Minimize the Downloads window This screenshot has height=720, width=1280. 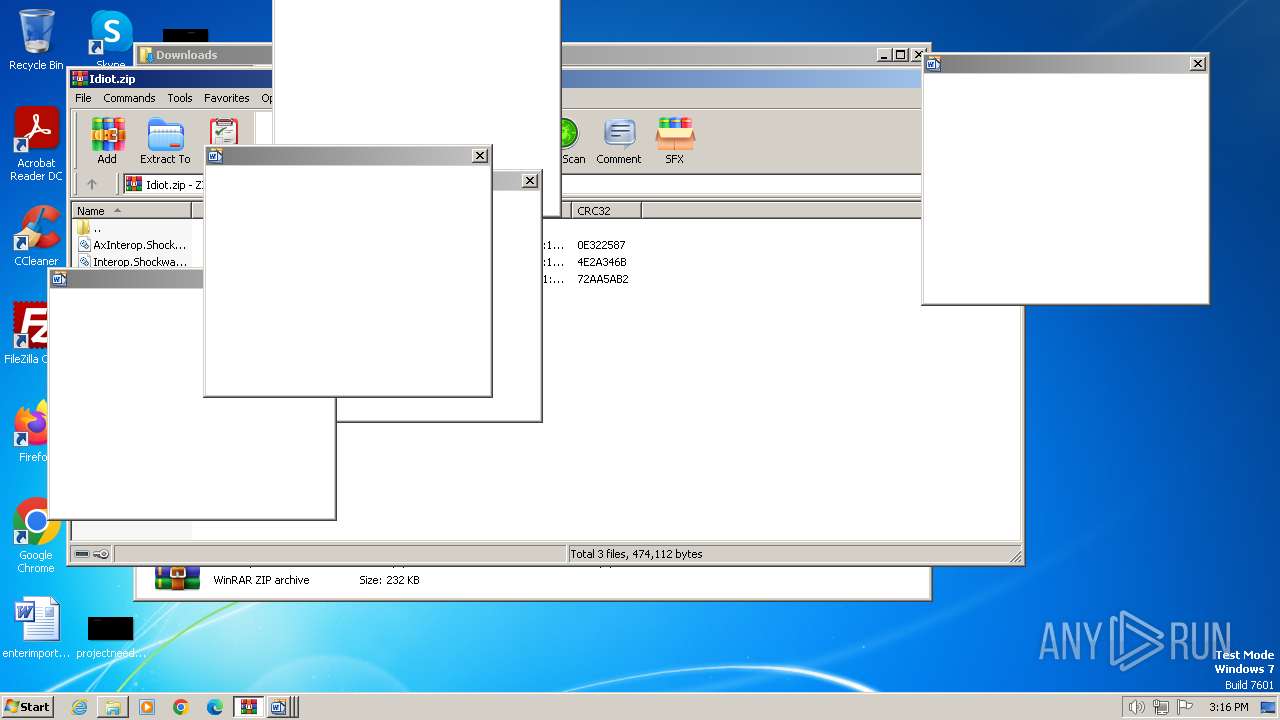(x=884, y=55)
